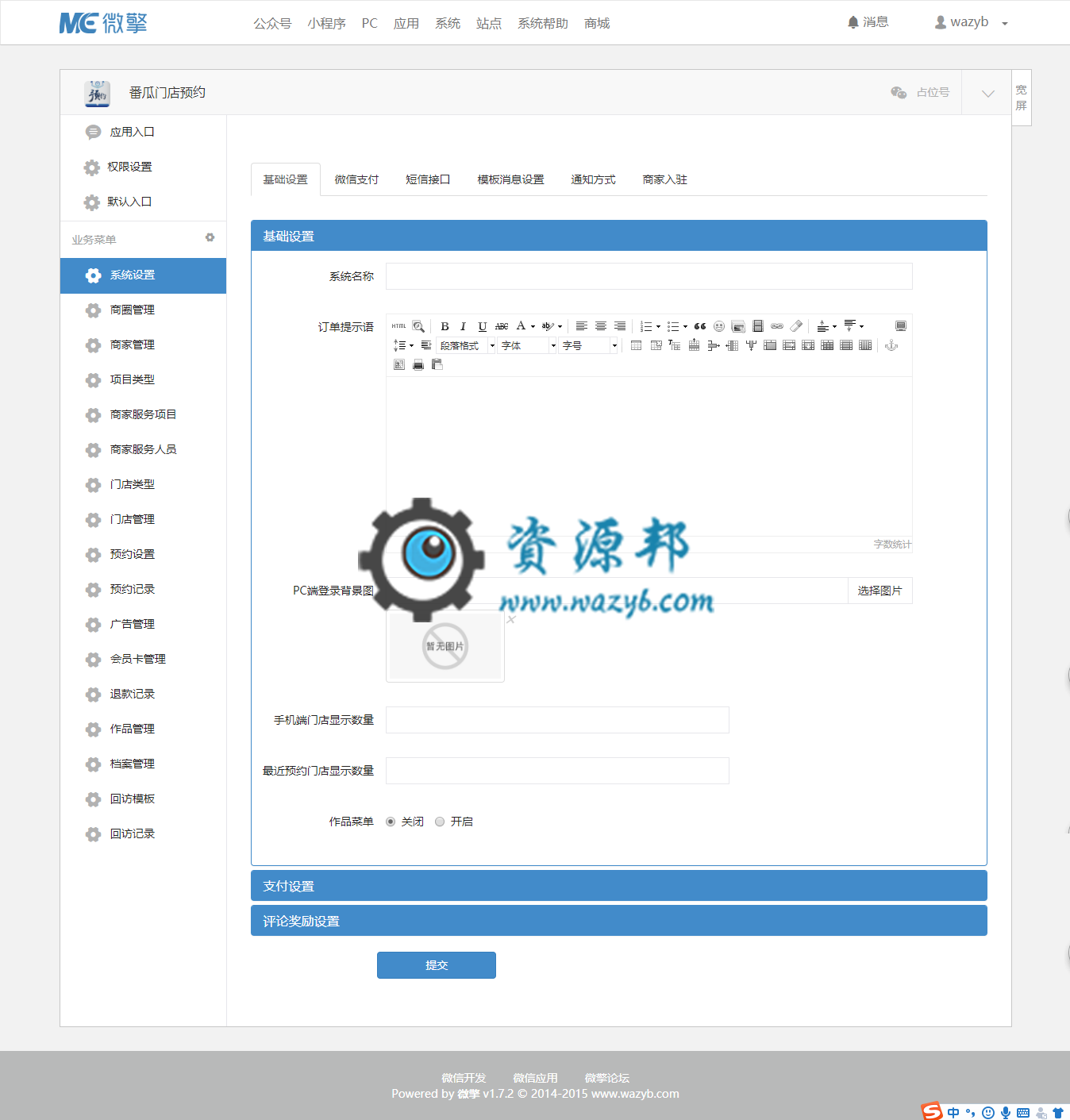The height and width of the screenshot is (1120, 1070).
Task: Insert hyperlink in editor
Action: coord(777,326)
